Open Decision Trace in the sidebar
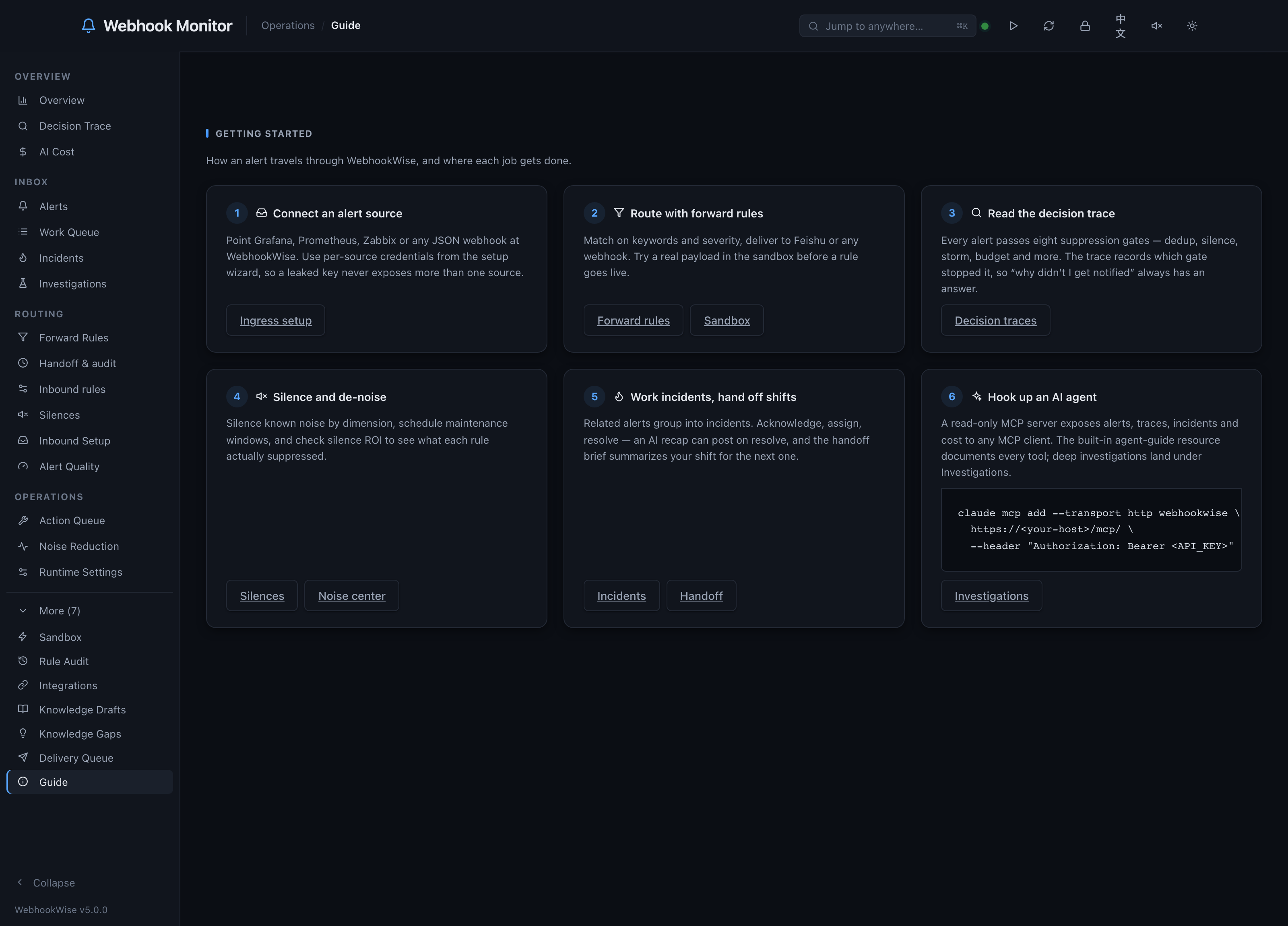The width and height of the screenshot is (1288, 926). coord(90,126)
